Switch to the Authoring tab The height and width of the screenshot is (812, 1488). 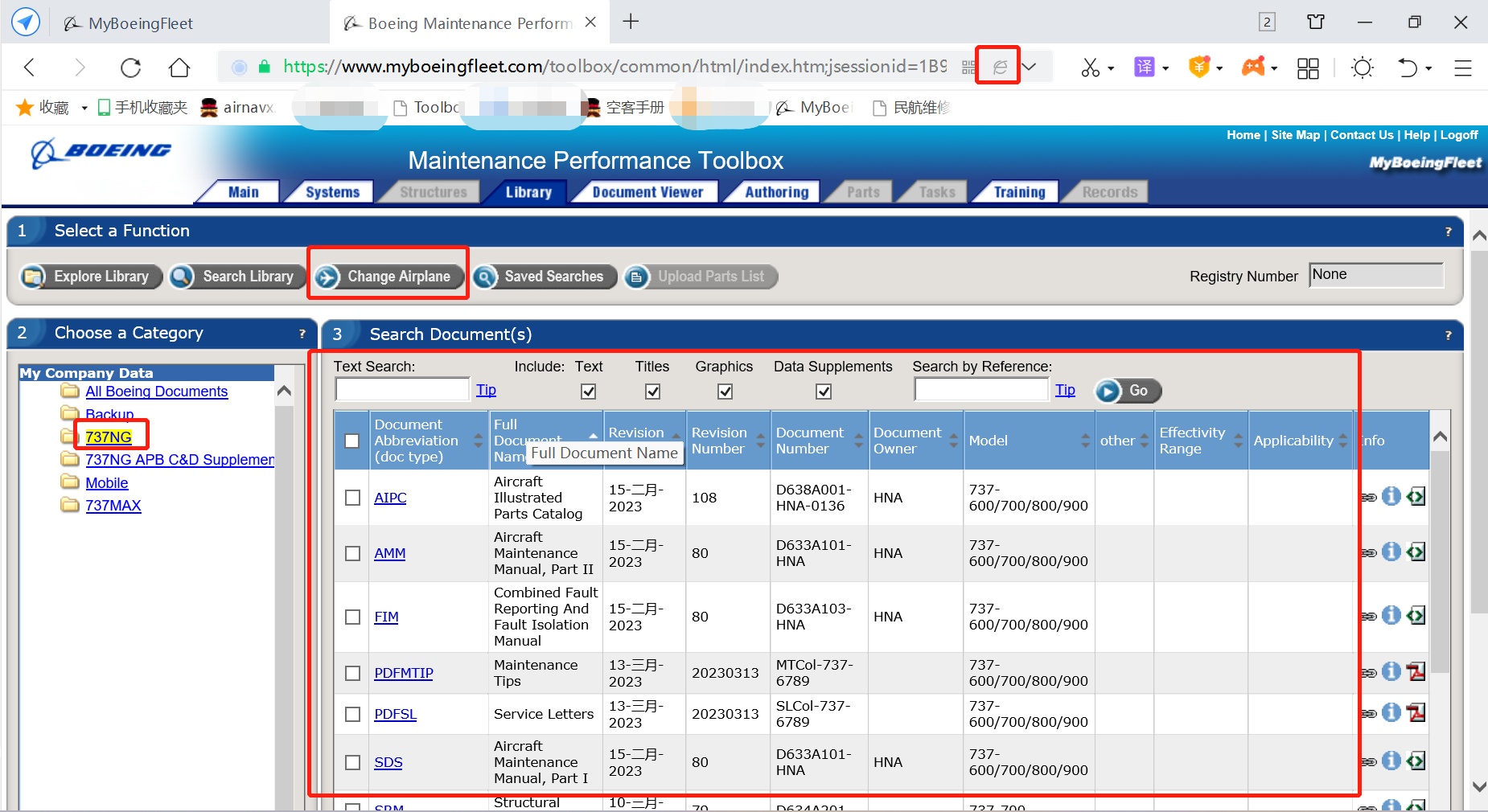(776, 192)
